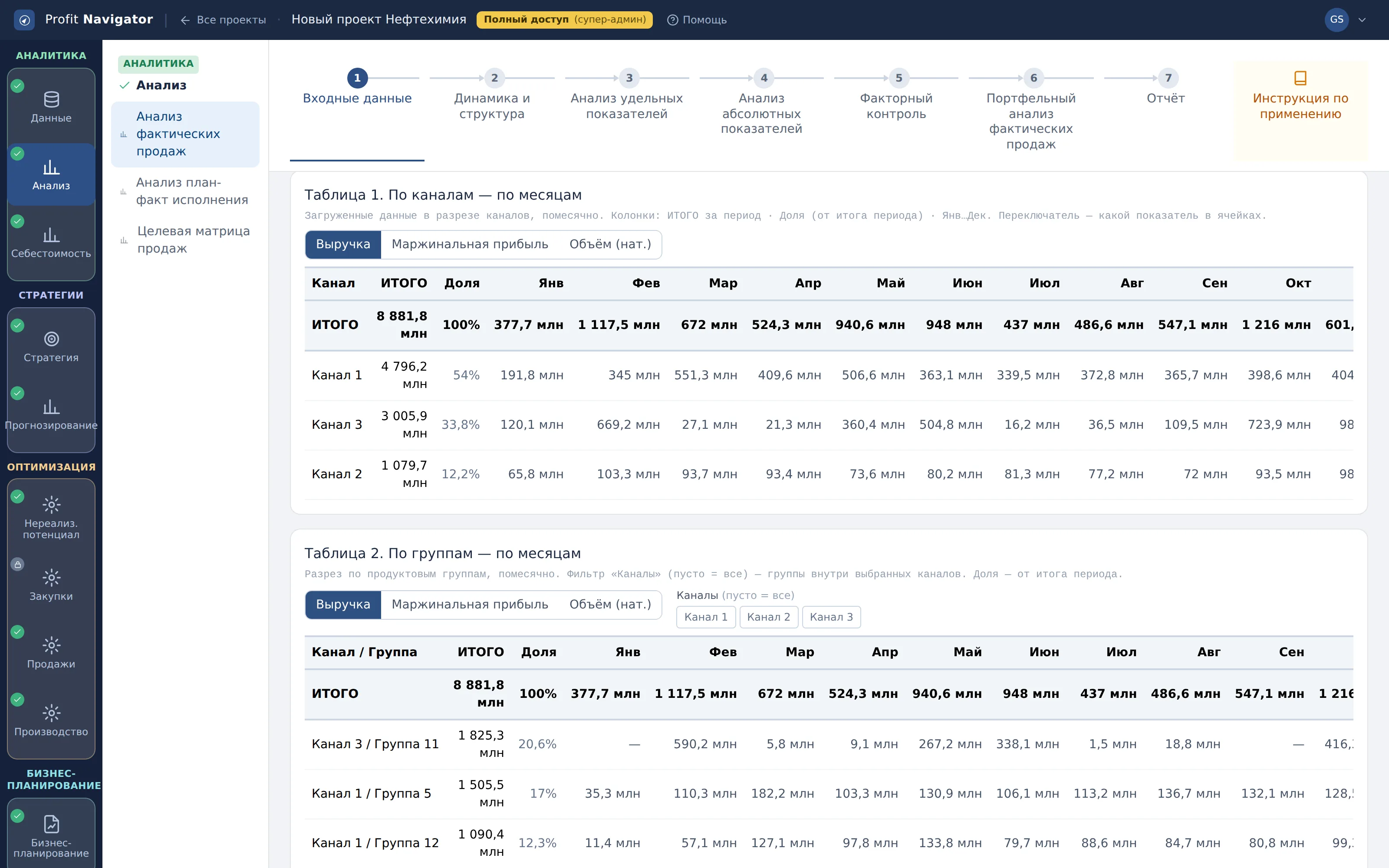Open the Бизнес-планирование document icon

coord(51,824)
